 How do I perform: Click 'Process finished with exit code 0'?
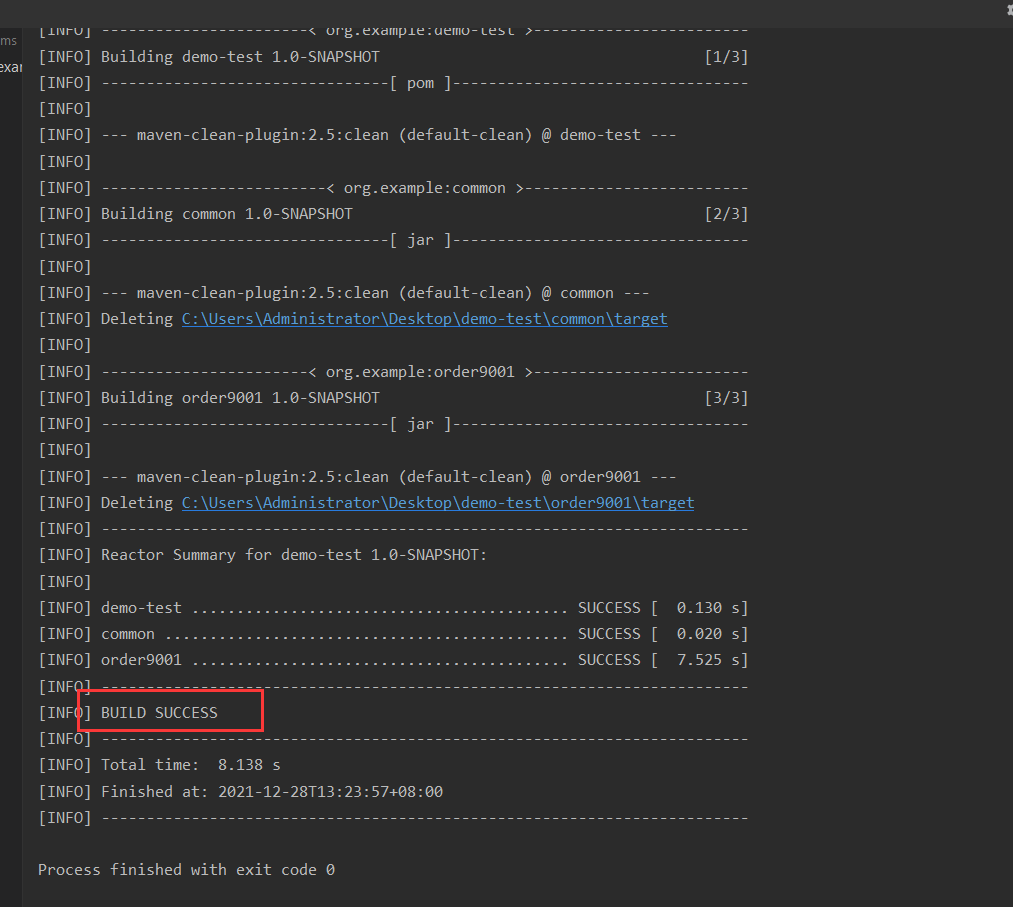pos(186,870)
